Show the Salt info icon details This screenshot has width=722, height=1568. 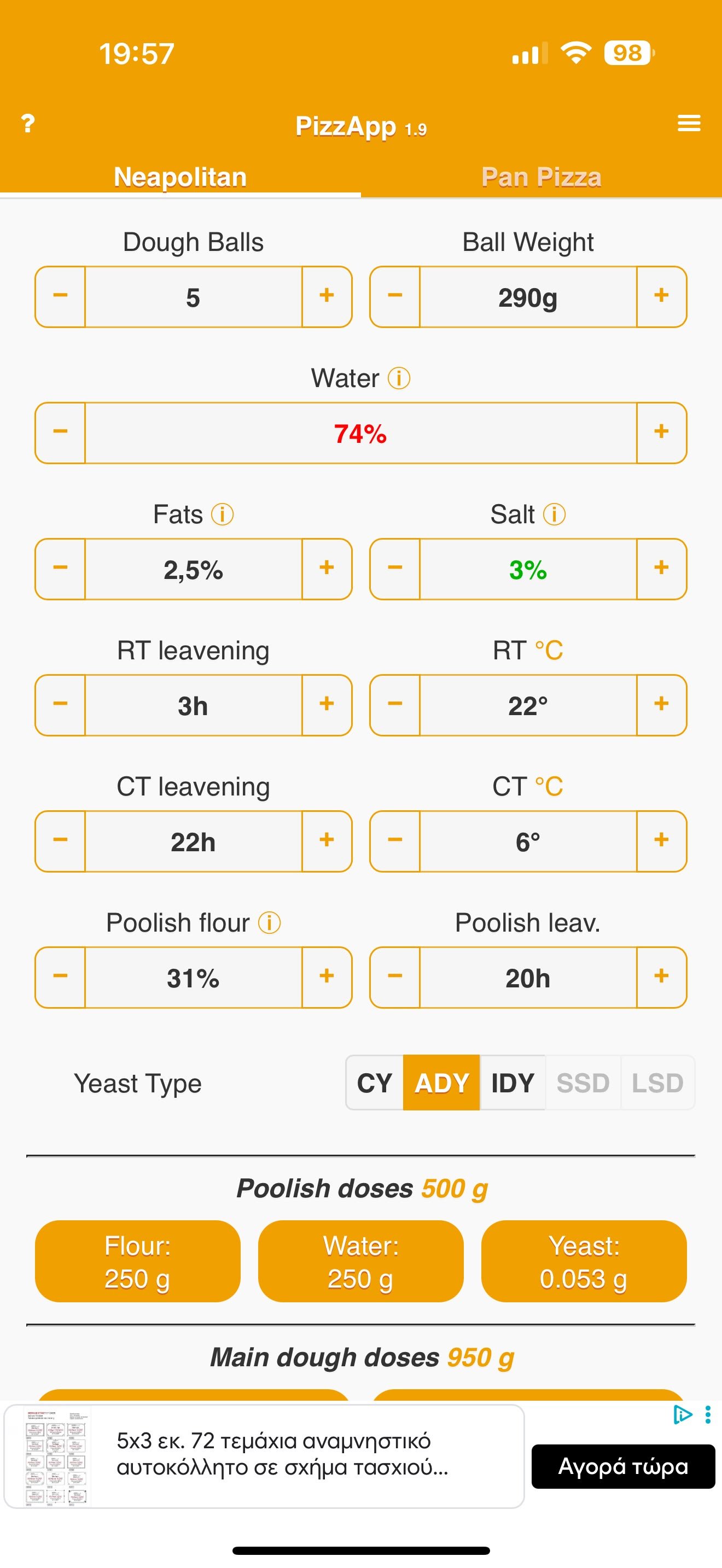pos(554,515)
